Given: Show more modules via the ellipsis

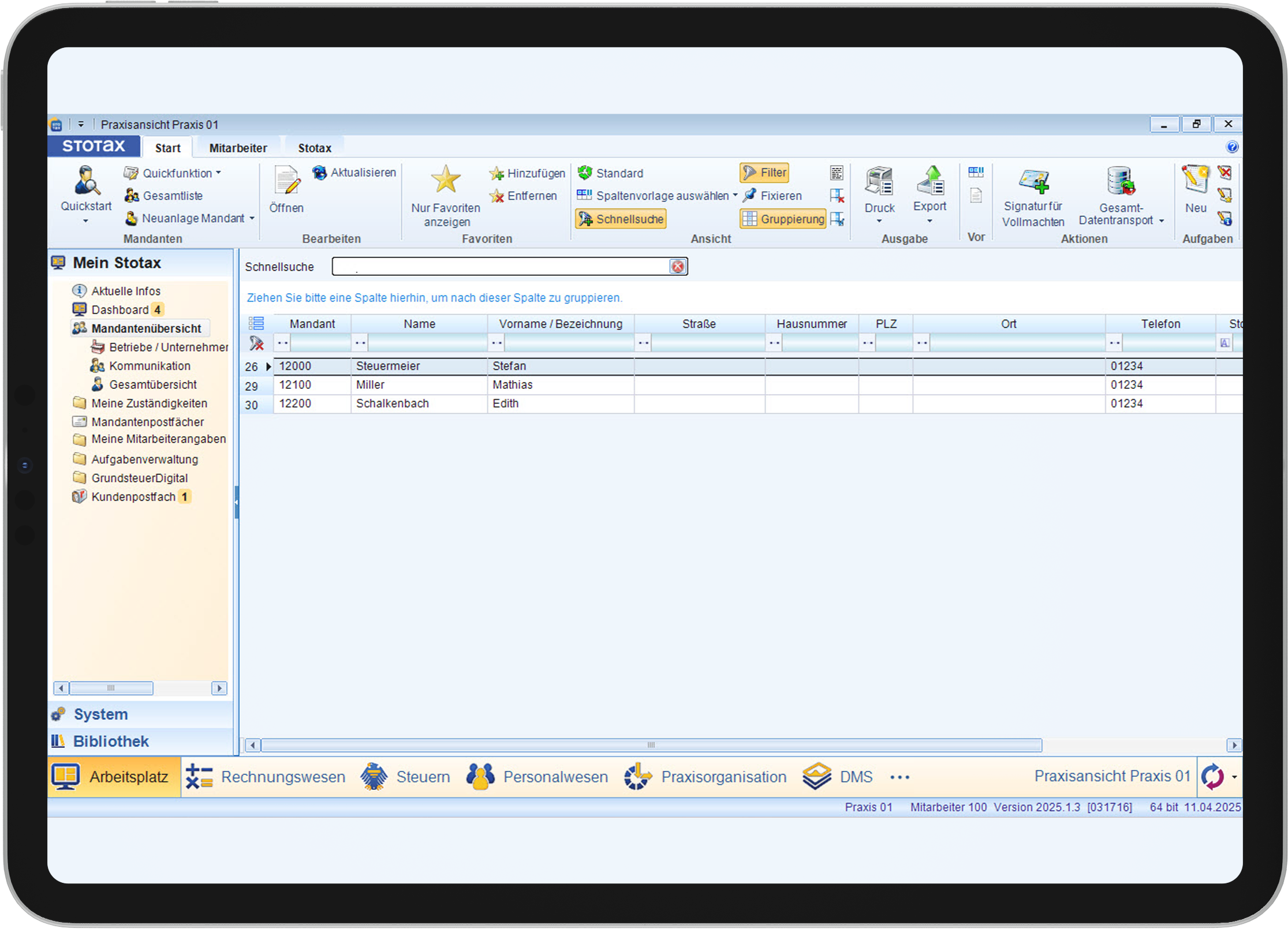Looking at the screenshot, I should coord(899,778).
